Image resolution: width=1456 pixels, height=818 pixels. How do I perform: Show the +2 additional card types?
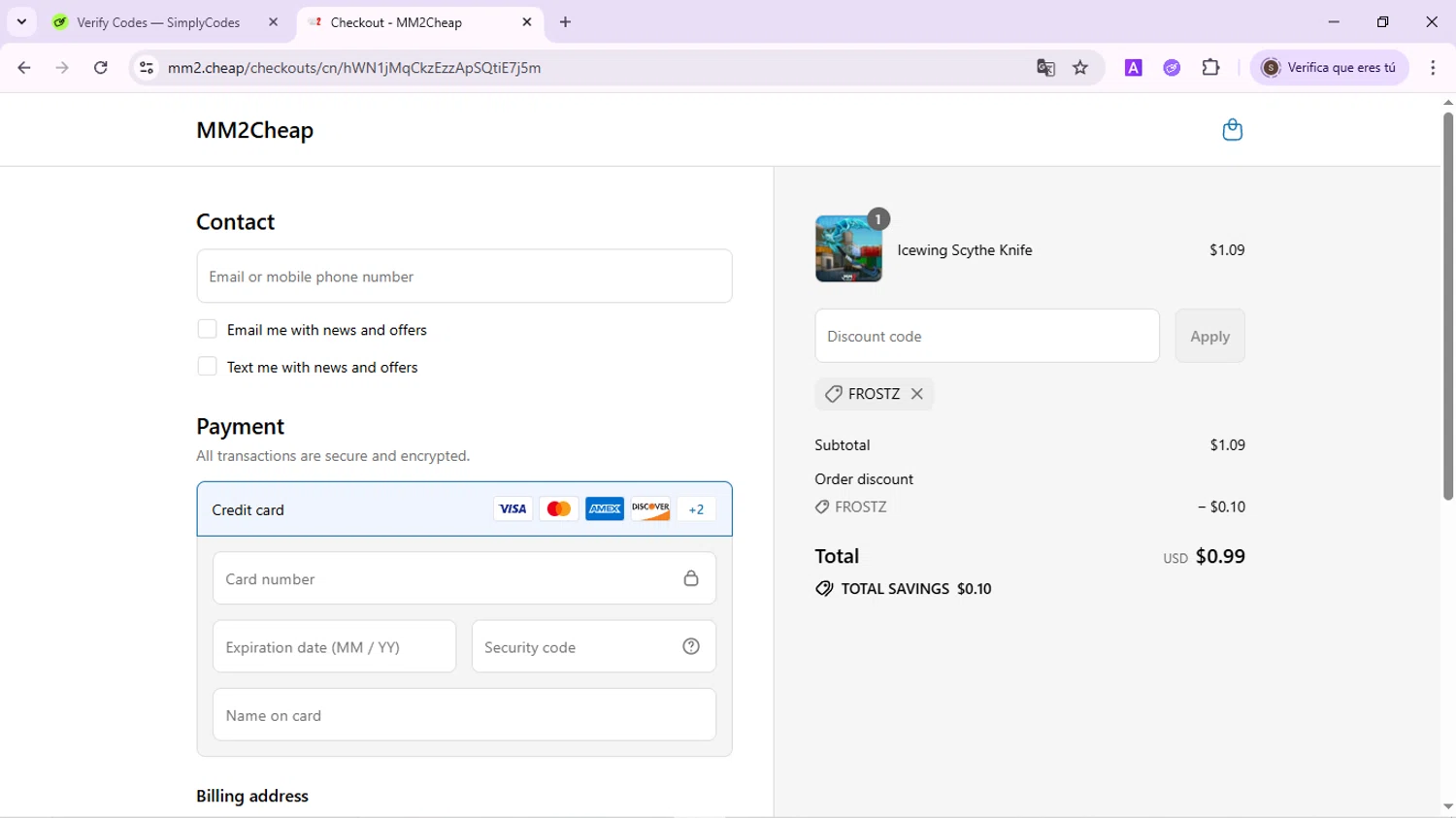click(696, 508)
